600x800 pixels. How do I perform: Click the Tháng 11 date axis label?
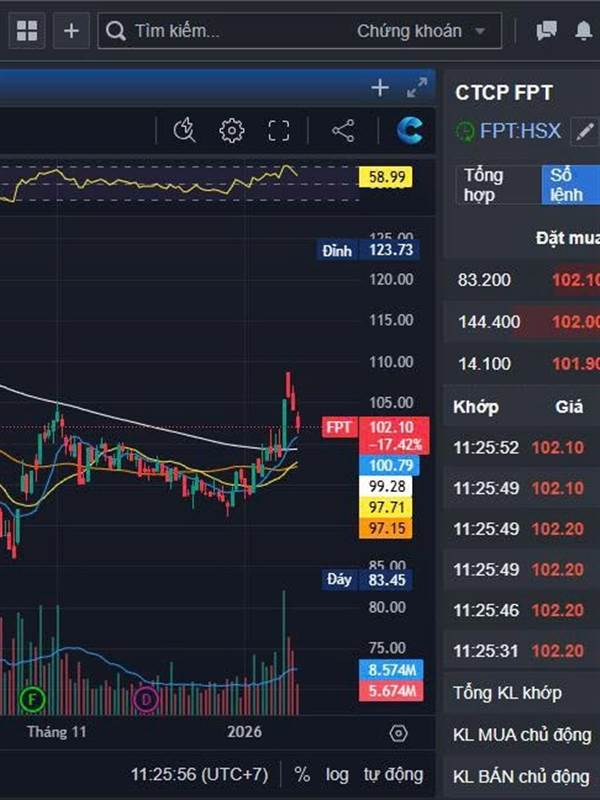coord(57,732)
